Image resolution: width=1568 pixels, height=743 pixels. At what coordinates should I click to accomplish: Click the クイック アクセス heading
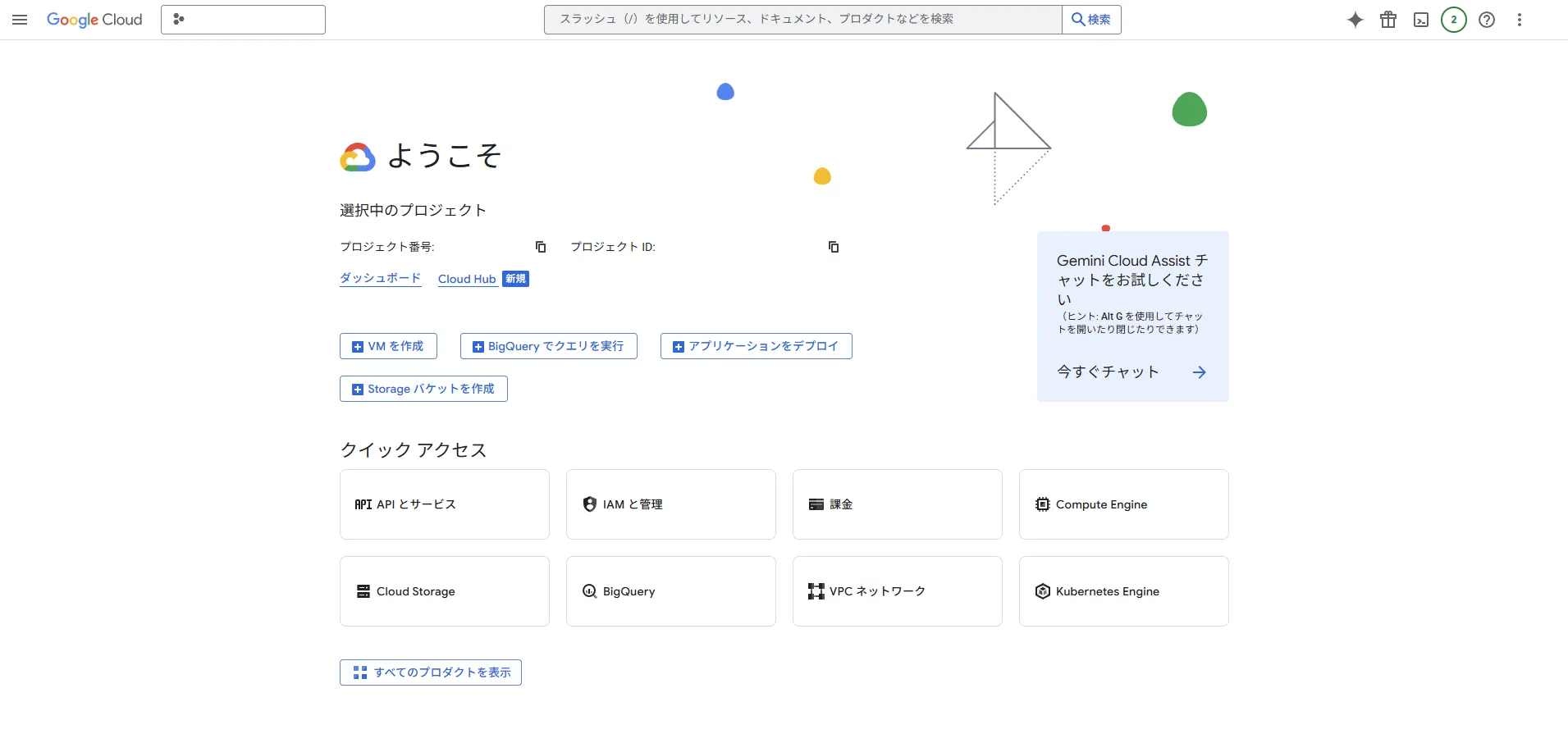pyautogui.click(x=414, y=450)
